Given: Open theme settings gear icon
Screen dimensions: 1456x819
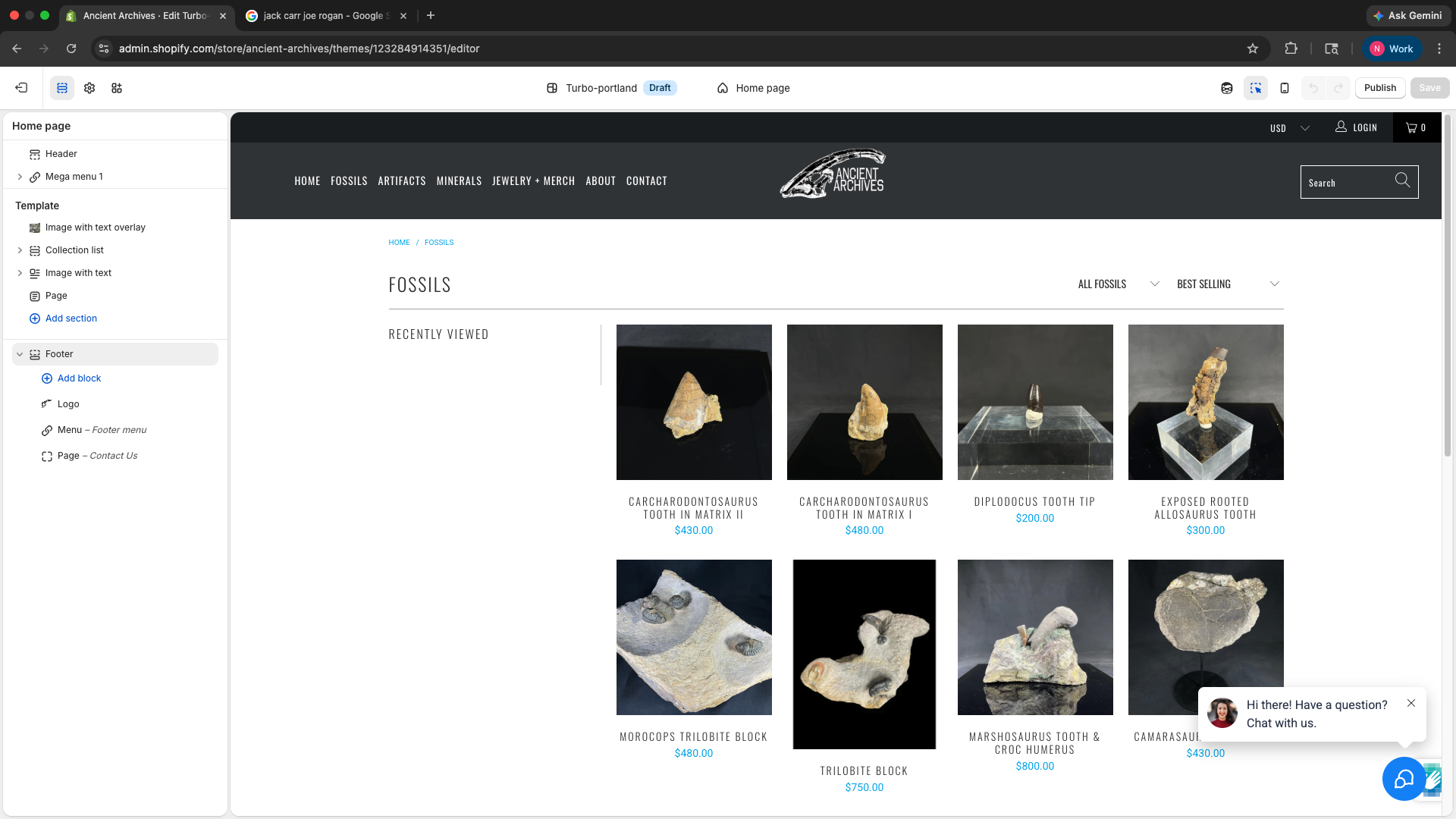Looking at the screenshot, I should click(89, 88).
